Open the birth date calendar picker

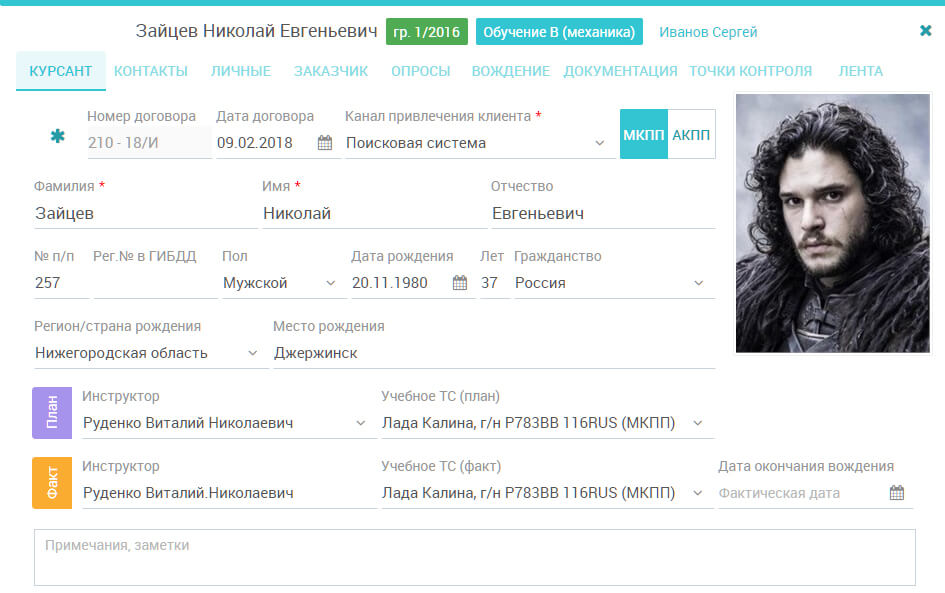pyautogui.click(x=460, y=283)
